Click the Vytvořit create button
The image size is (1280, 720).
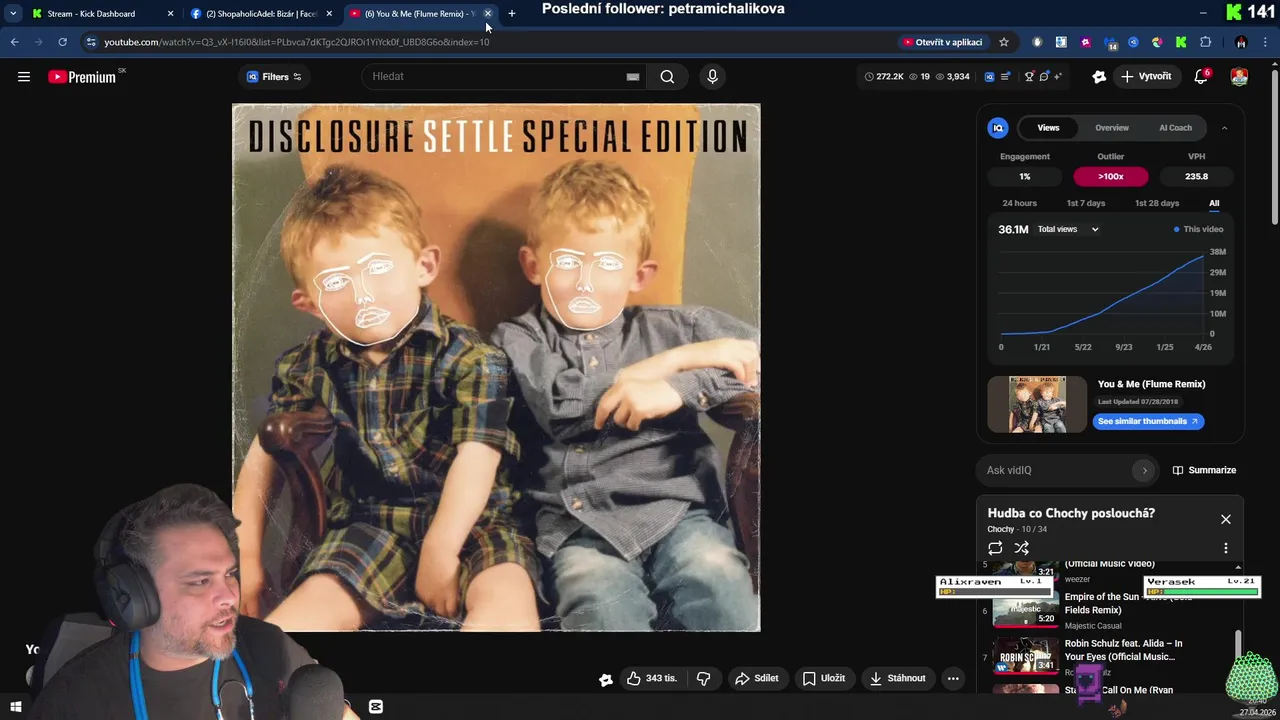pyautogui.click(x=1145, y=76)
